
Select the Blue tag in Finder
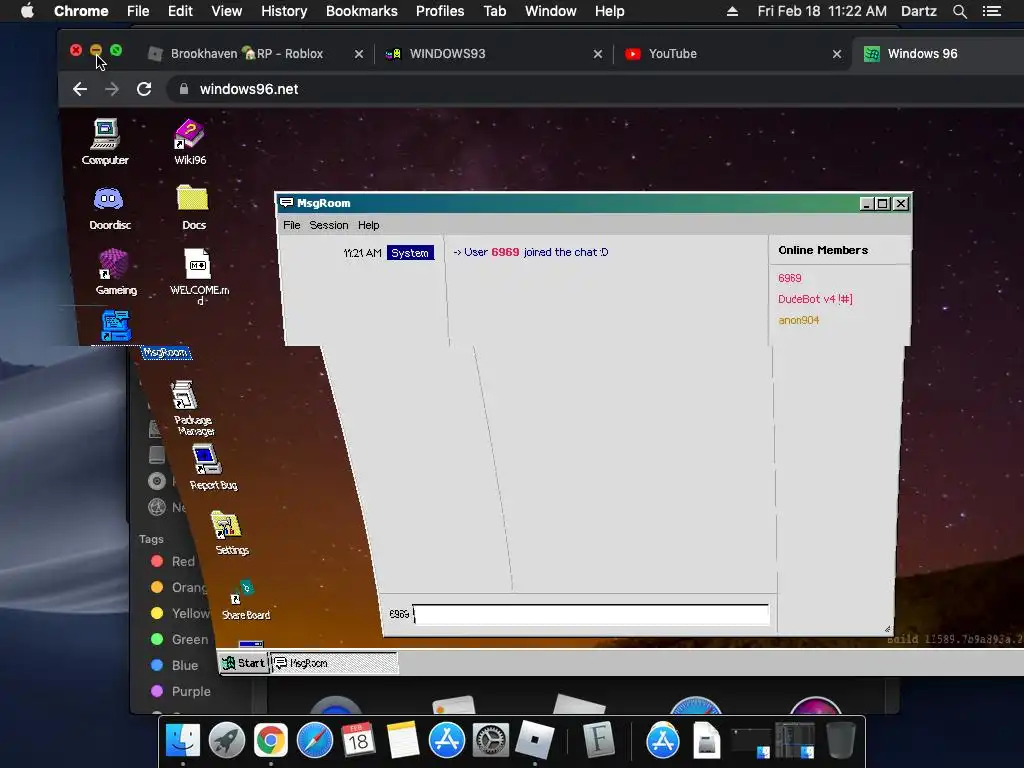(x=174, y=665)
